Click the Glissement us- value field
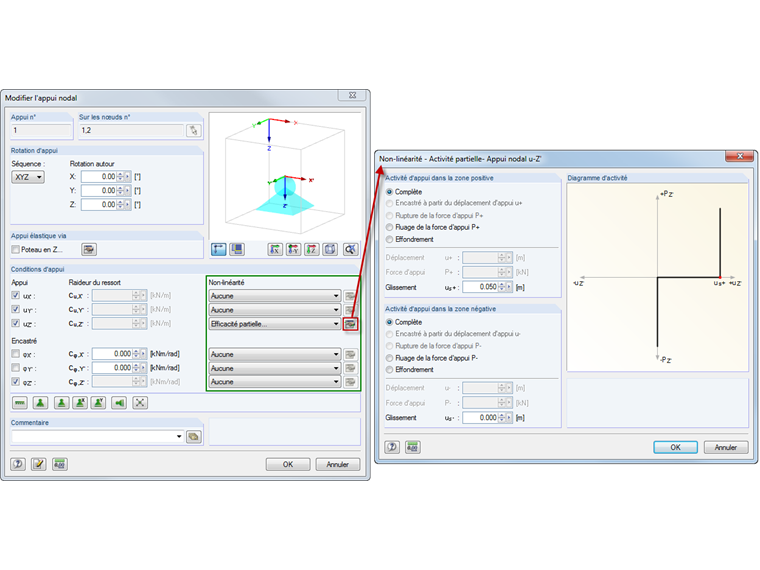 click(x=480, y=417)
